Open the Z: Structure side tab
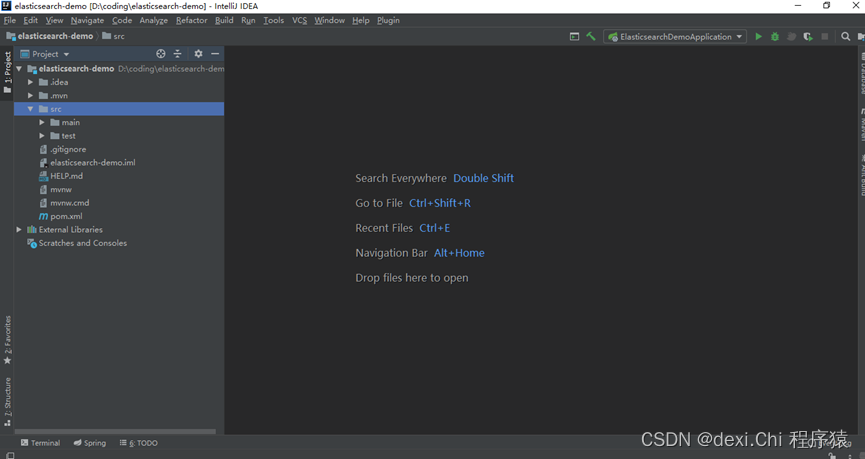 coord(7,402)
